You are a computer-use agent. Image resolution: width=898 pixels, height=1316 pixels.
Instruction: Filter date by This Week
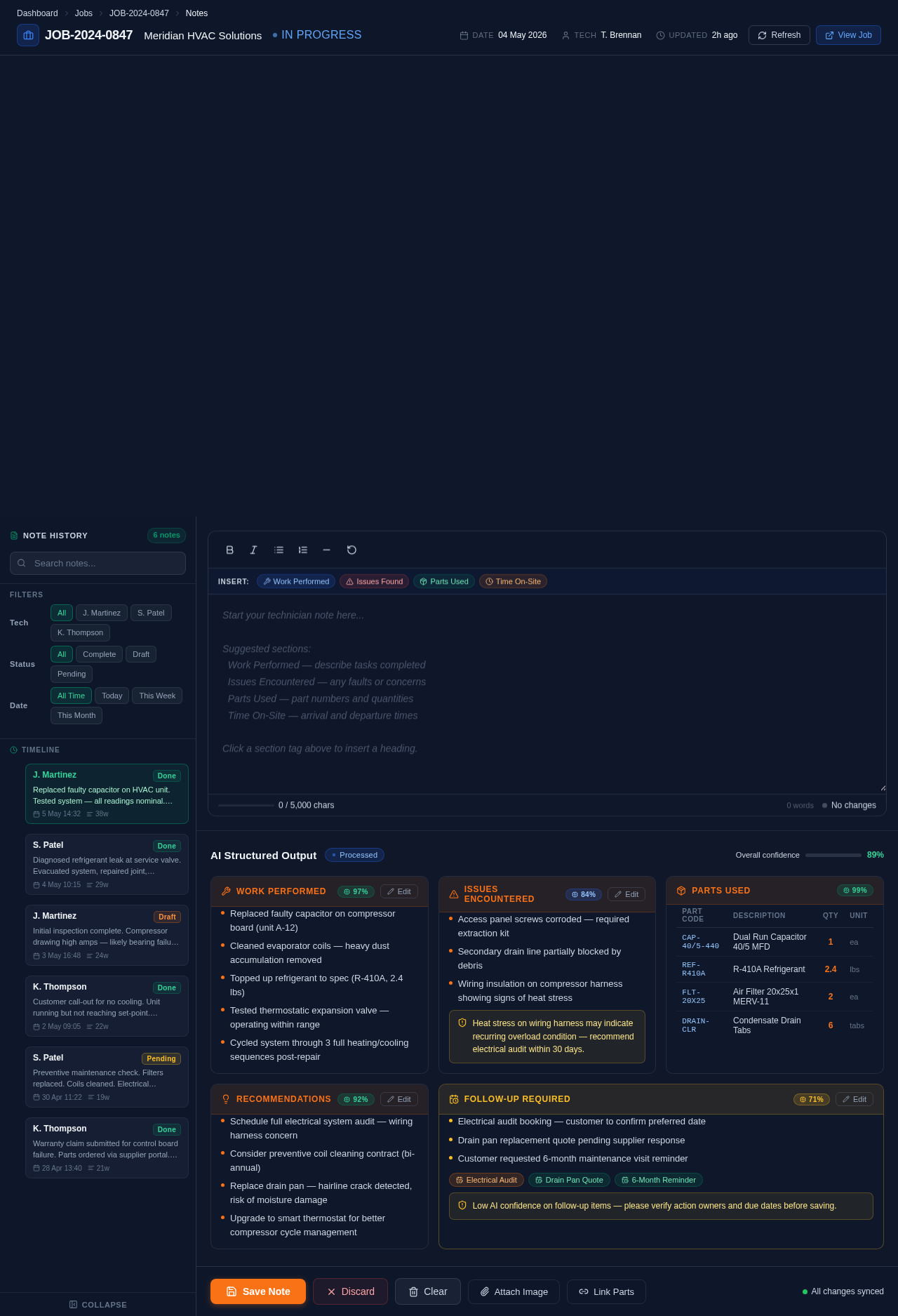click(157, 696)
